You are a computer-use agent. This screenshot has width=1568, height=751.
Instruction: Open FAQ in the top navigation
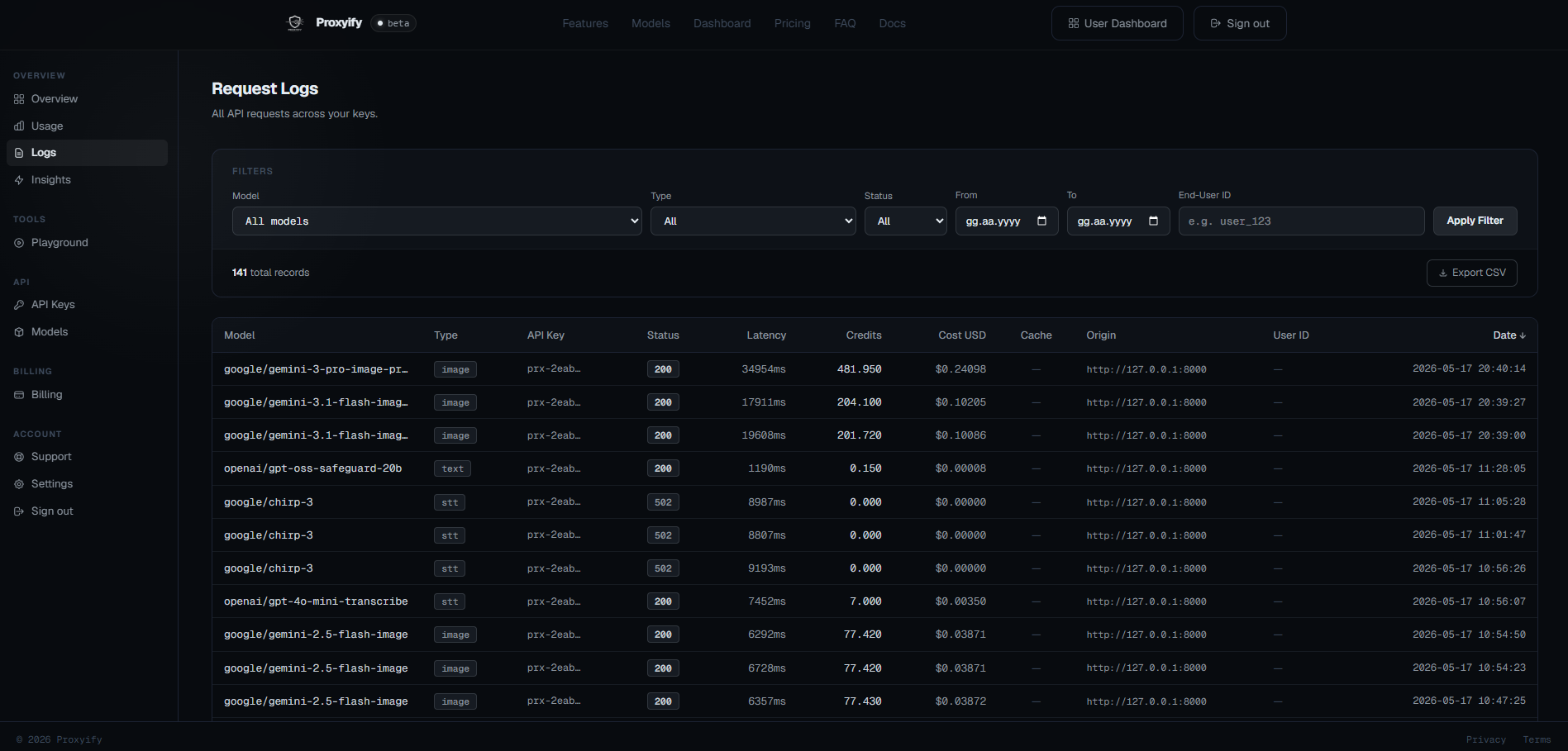point(845,23)
